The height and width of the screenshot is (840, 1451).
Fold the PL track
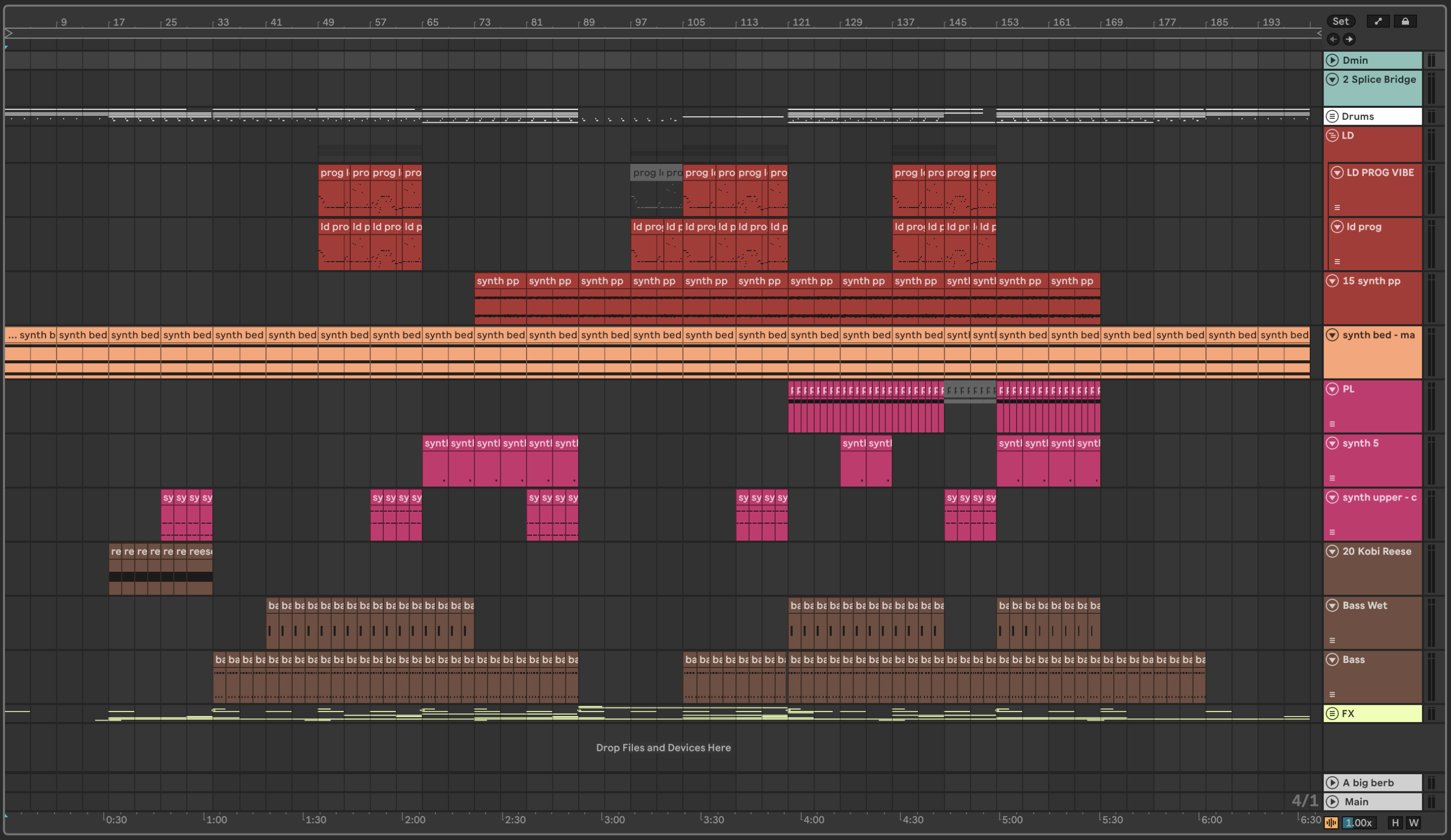coord(1332,389)
